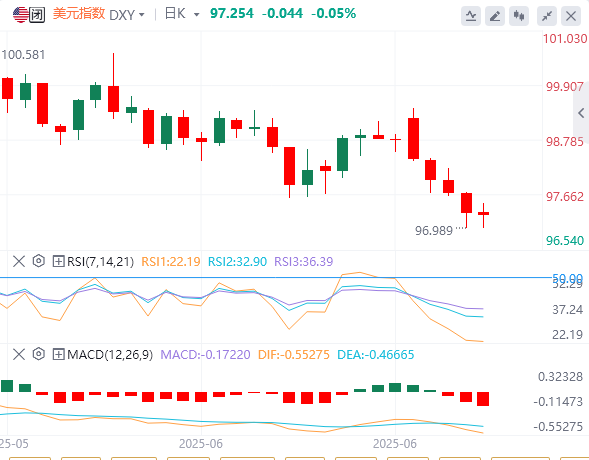Open RSI indicator settings gear
This screenshot has width=589, height=460.
[39, 261]
